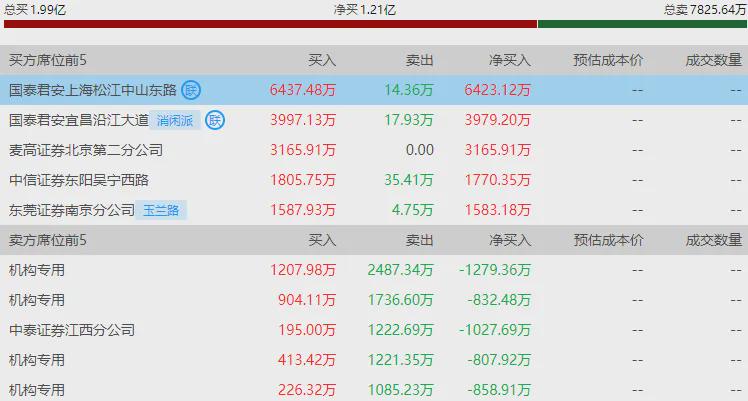Select 机构专用 row with 226.32万 buy
This screenshot has height=401, width=748.
374,389
